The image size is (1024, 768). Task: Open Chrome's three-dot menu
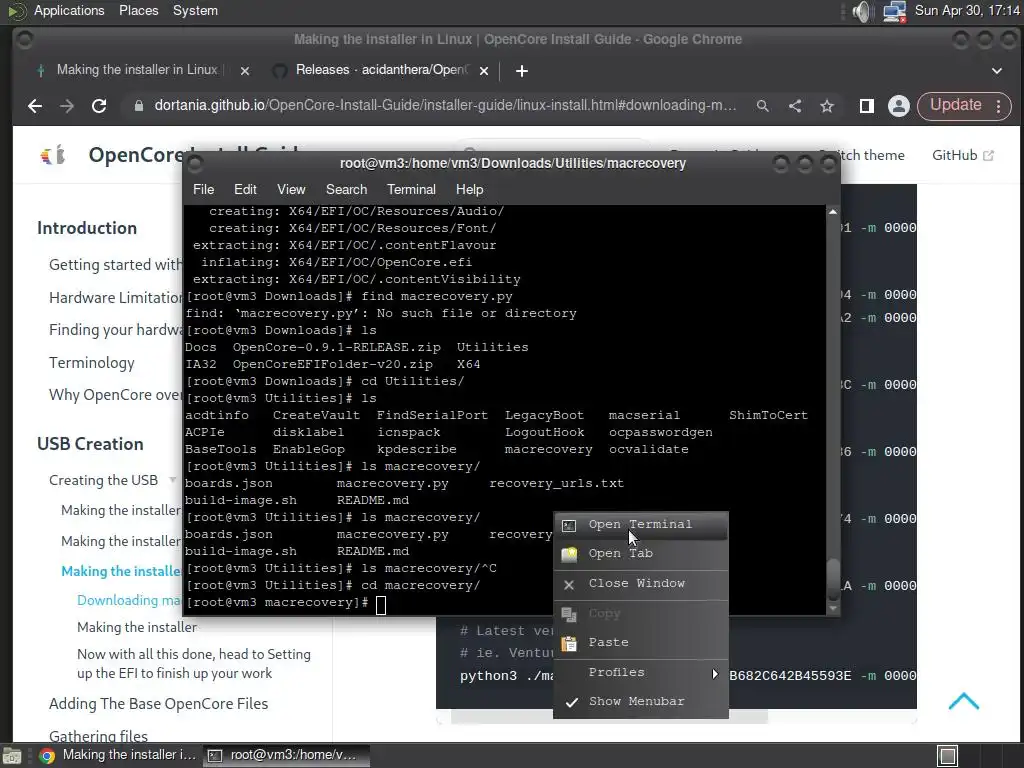[x=999, y=106]
